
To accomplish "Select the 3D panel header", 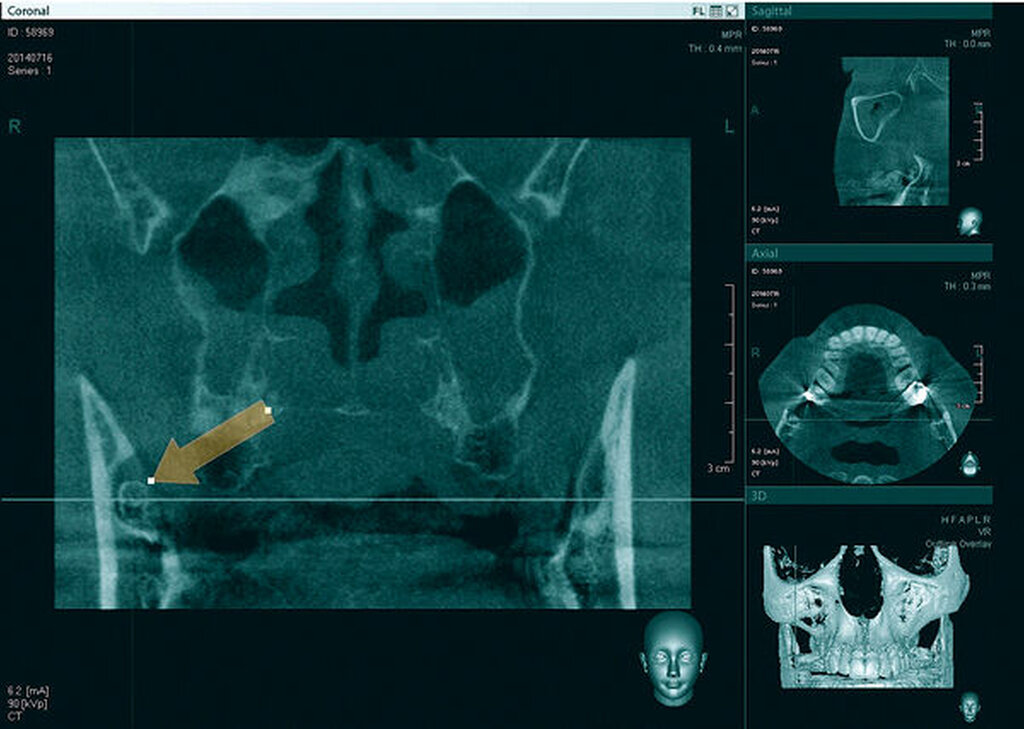I will click(x=869, y=496).
